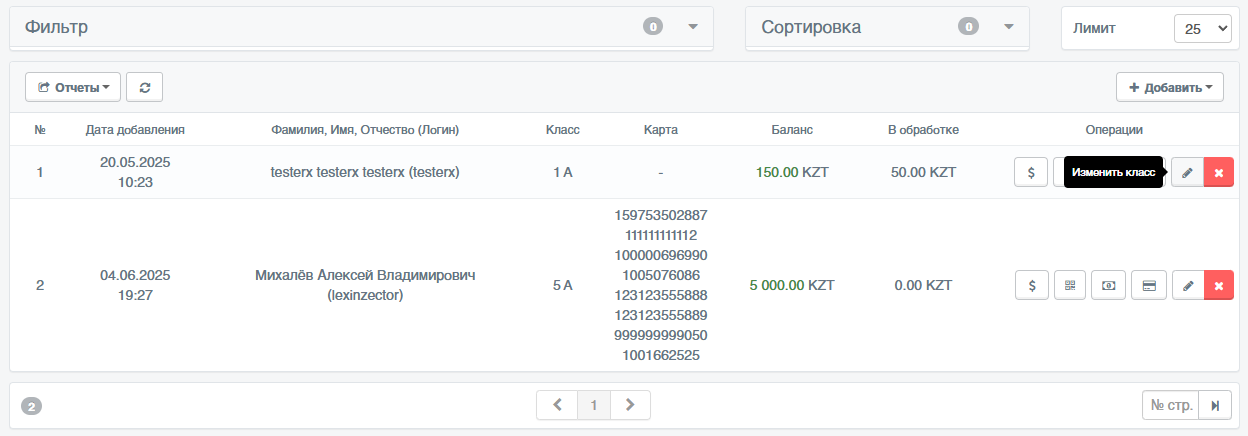Click the № стр. page number field
This screenshot has width=1248, height=436.
tap(1170, 405)
